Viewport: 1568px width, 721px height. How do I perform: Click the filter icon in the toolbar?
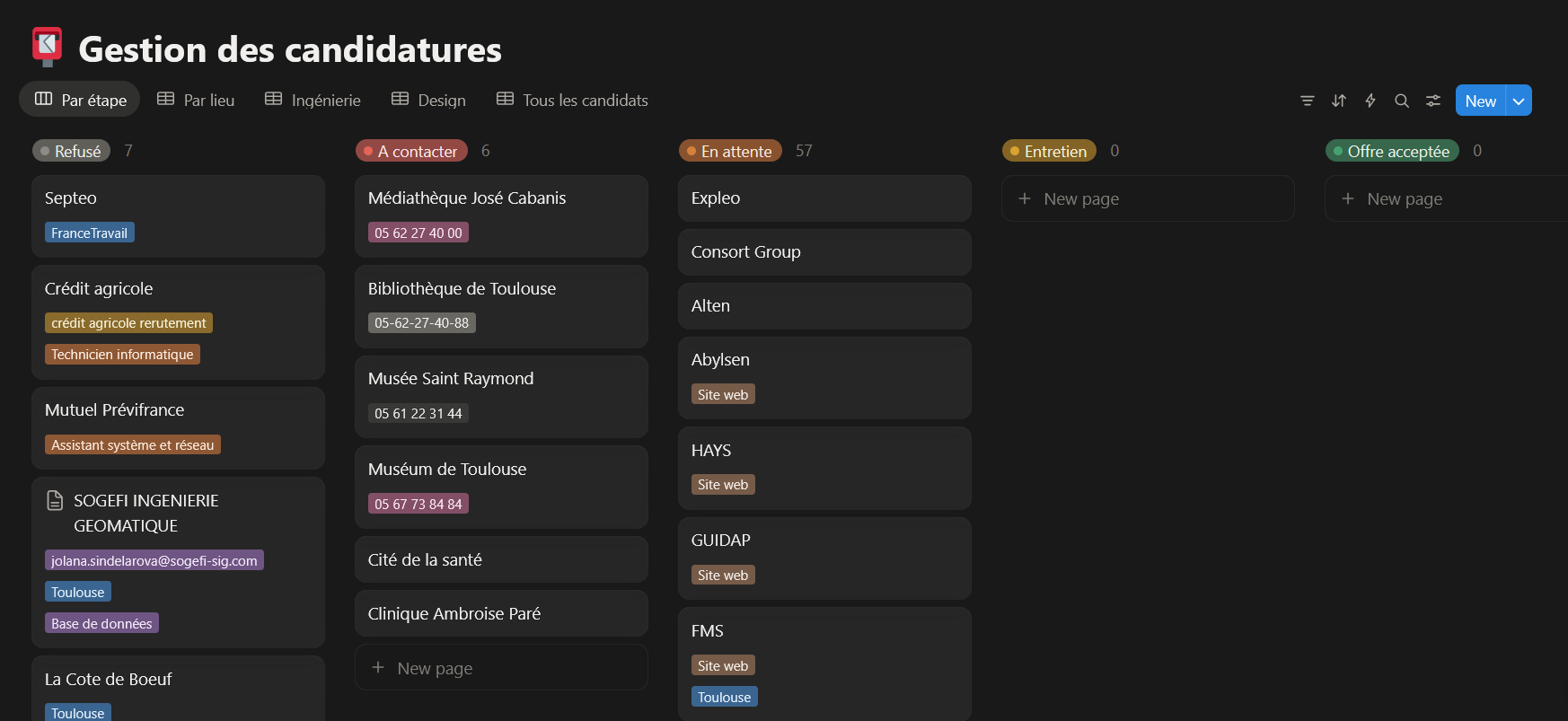click(x=1307, y=101)
